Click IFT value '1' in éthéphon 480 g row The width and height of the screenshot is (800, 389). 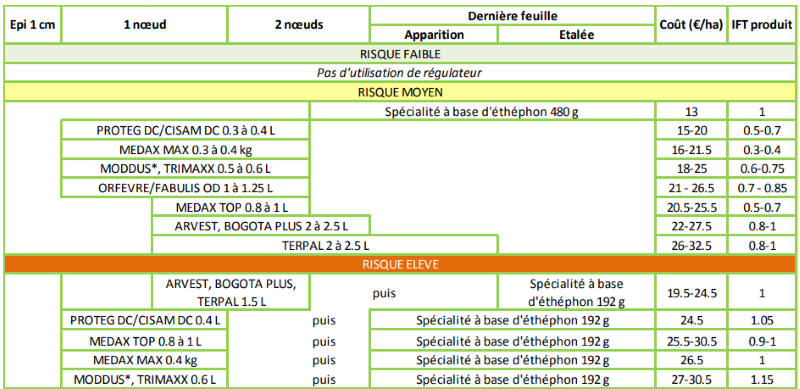762,112
